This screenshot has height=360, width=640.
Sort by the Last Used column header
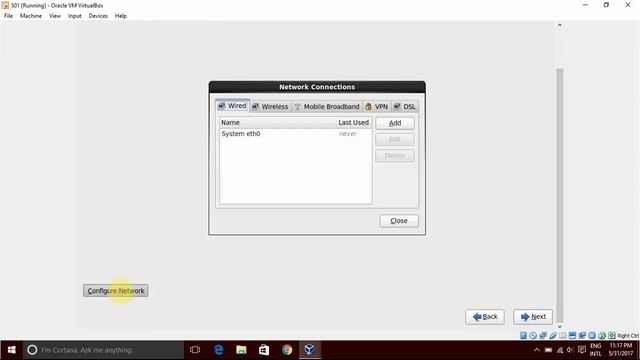[353, 122]
